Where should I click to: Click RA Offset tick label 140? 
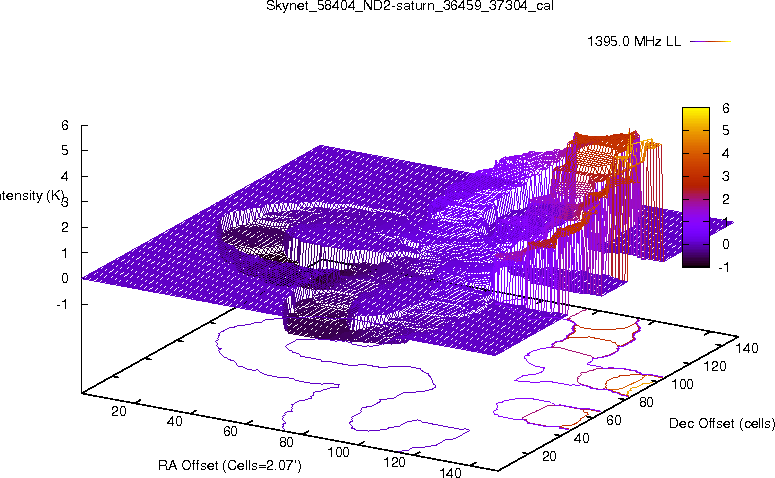tap(450, 472)
